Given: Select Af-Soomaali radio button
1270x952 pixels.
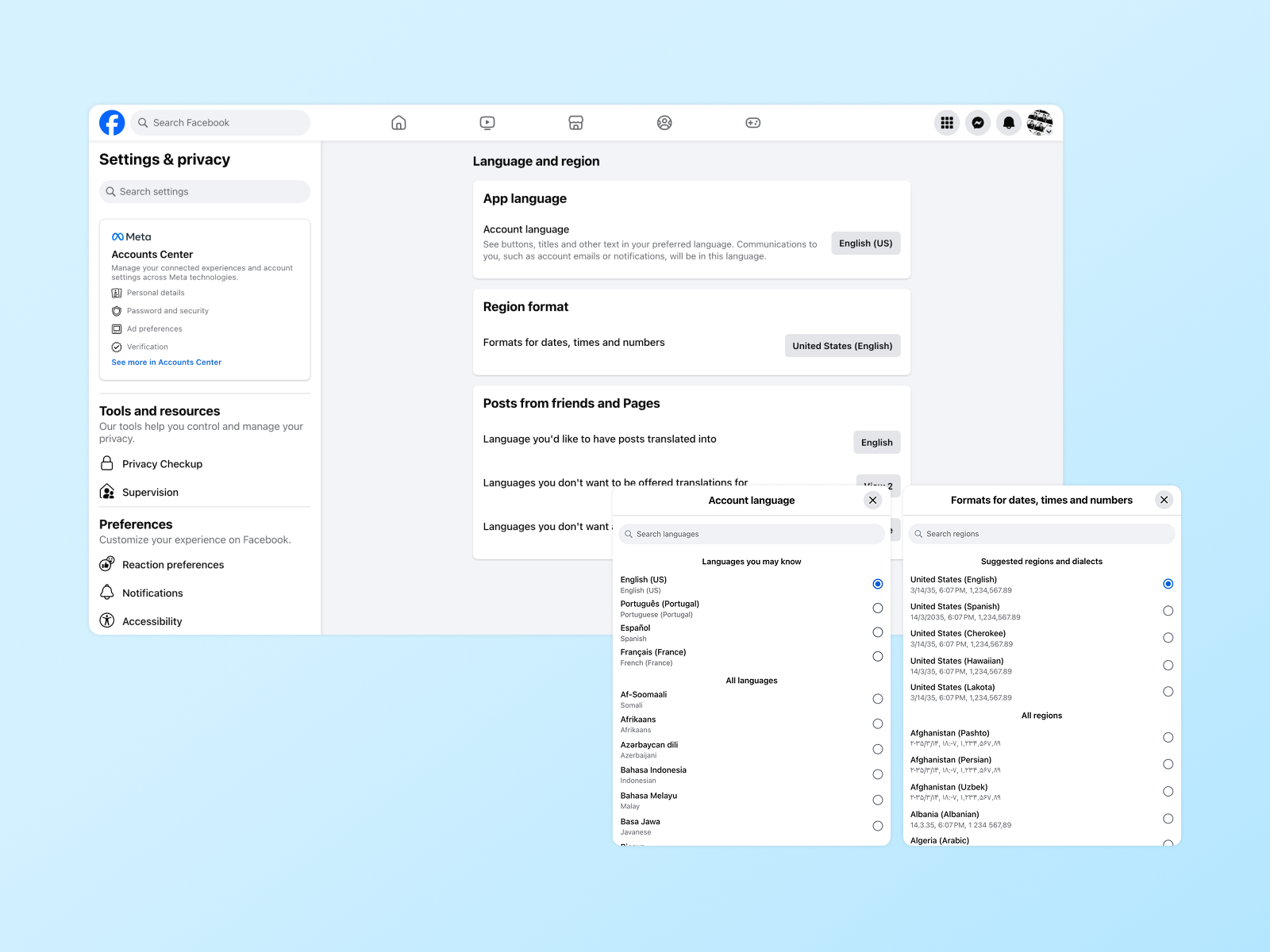Looking at the screenshot, I should tap(878, 699).
